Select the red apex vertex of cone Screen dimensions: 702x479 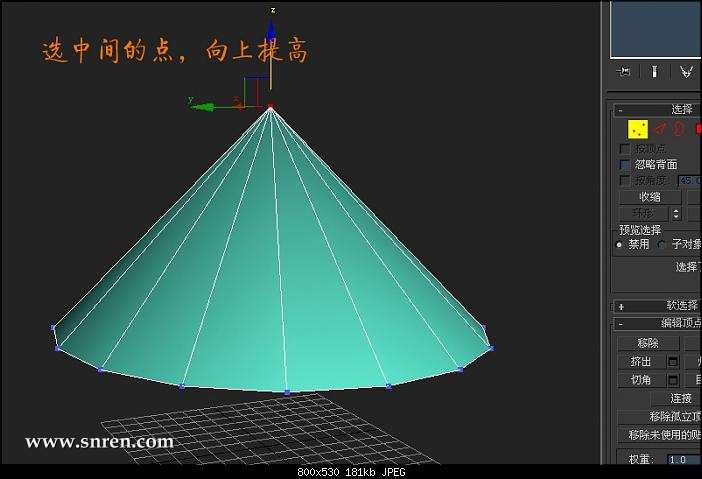270,106
